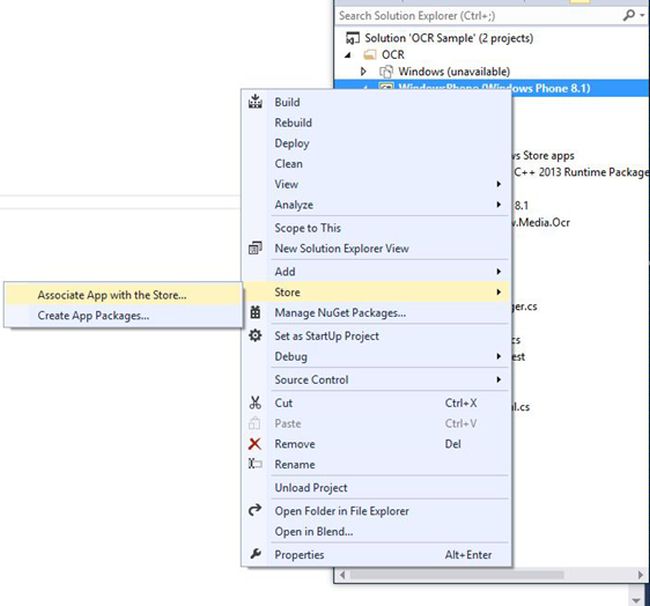
Task: Click the Open Folder arrow icon
Action: 255,510
